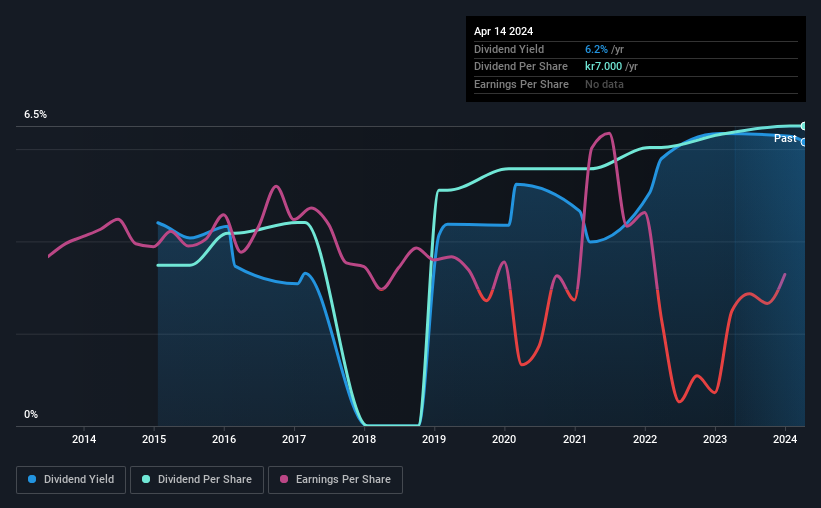The height and width of the screenshot is (508, 821).
Task: Click the 2024 x-axis label
Action: [785, 439]
